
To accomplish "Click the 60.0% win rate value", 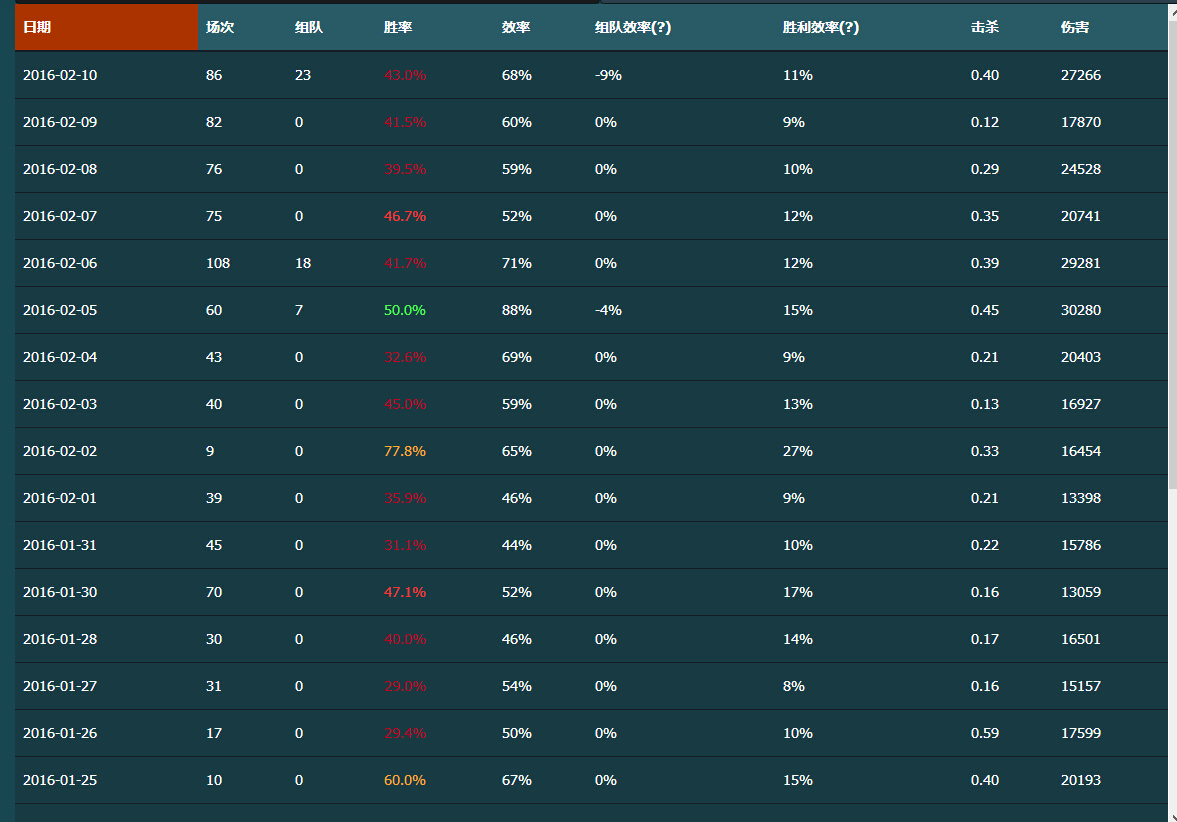I will [405, 780].
